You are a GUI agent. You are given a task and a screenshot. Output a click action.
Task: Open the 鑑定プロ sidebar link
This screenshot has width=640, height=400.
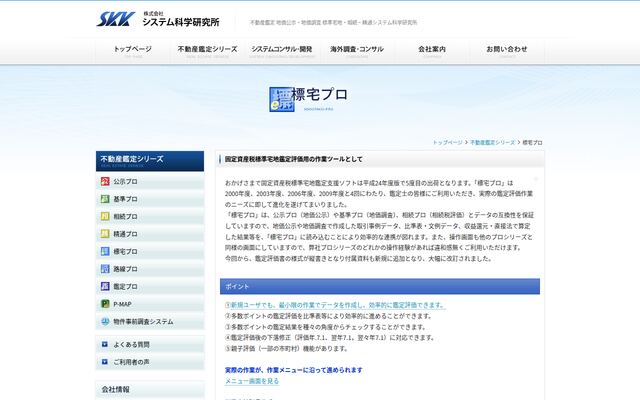pos(150,287)
